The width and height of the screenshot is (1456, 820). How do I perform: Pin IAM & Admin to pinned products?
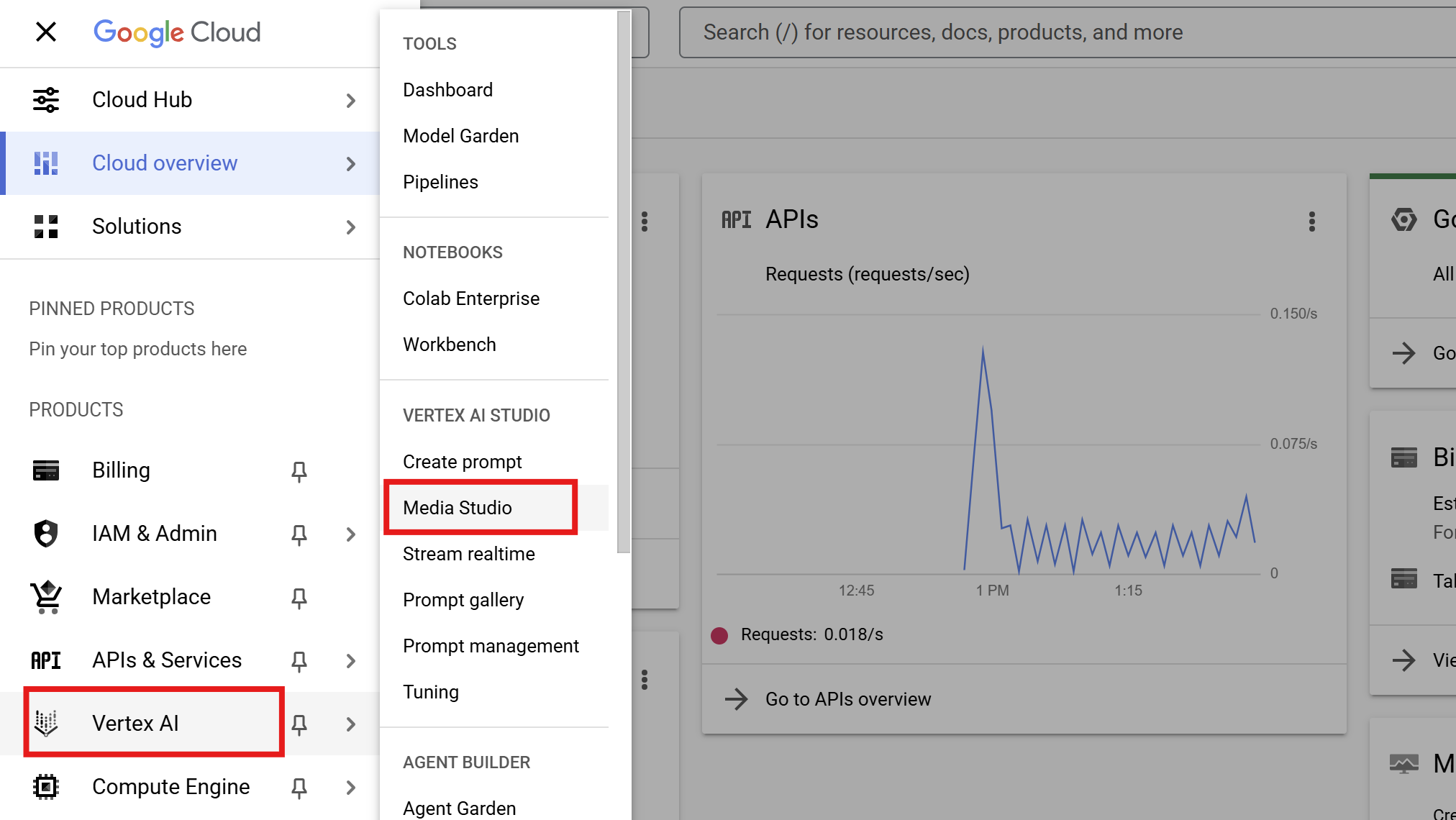[x=299, y=534]
